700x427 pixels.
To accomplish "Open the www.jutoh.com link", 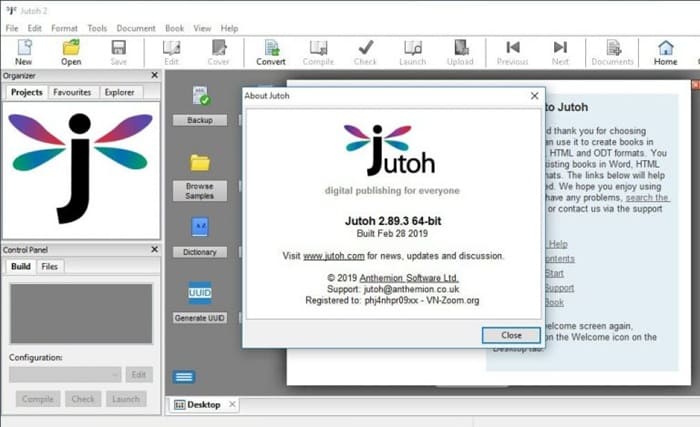I will 334,256.
